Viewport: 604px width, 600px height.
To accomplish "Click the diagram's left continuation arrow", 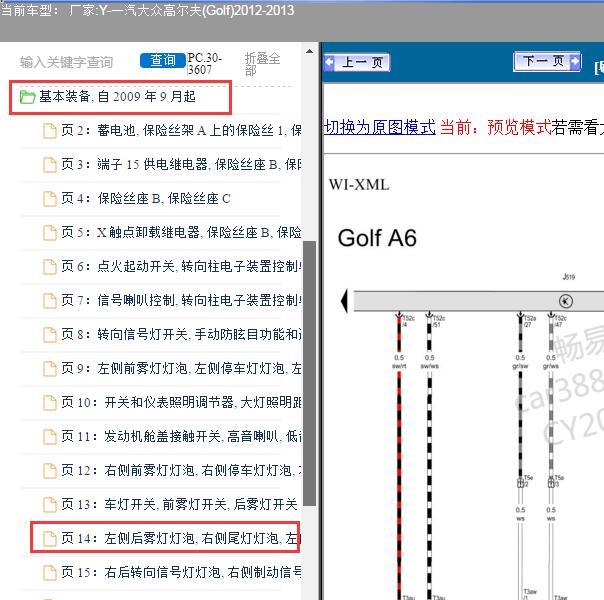I will pos(344,301).
